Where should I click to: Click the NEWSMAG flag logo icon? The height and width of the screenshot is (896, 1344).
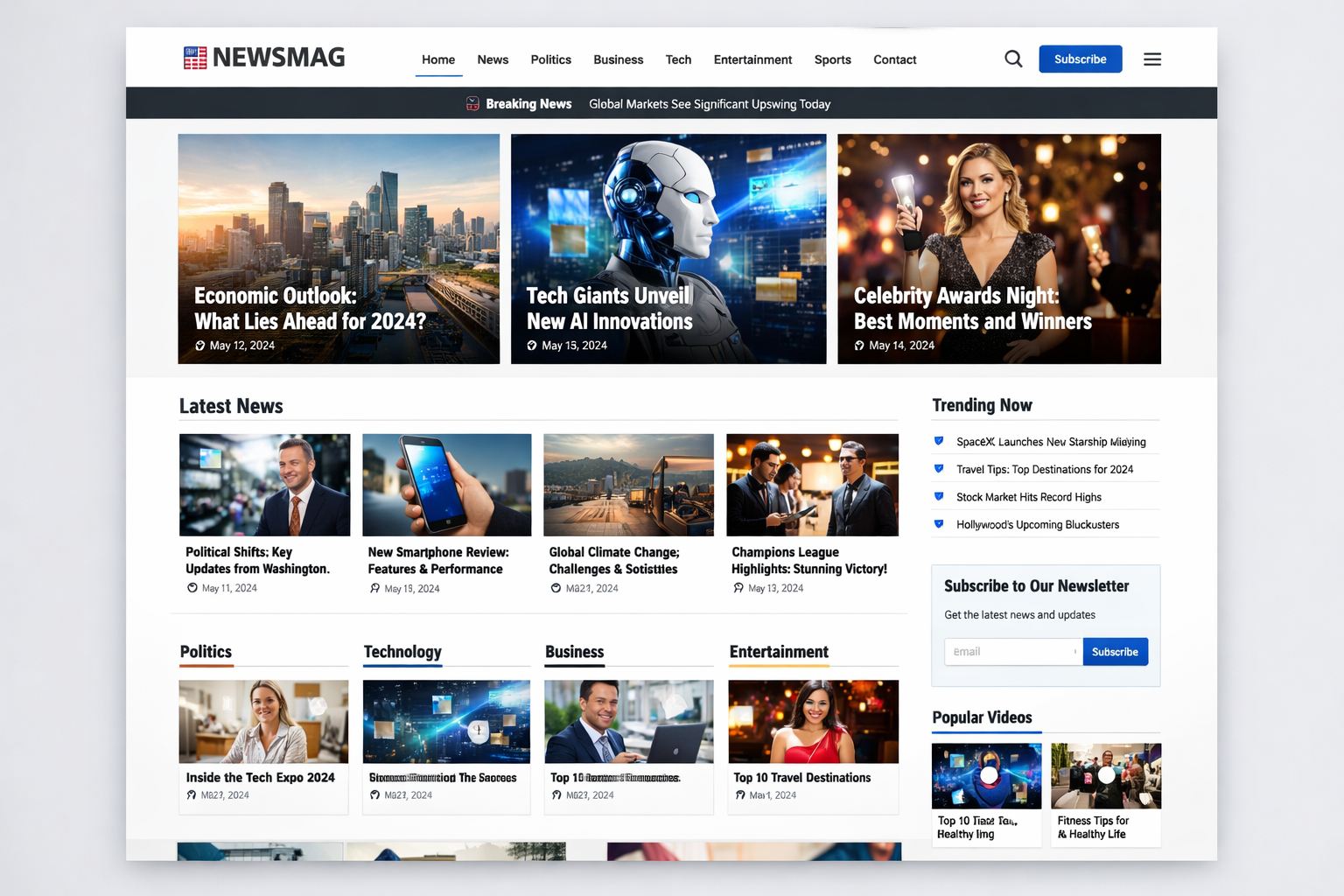point(193,57)
